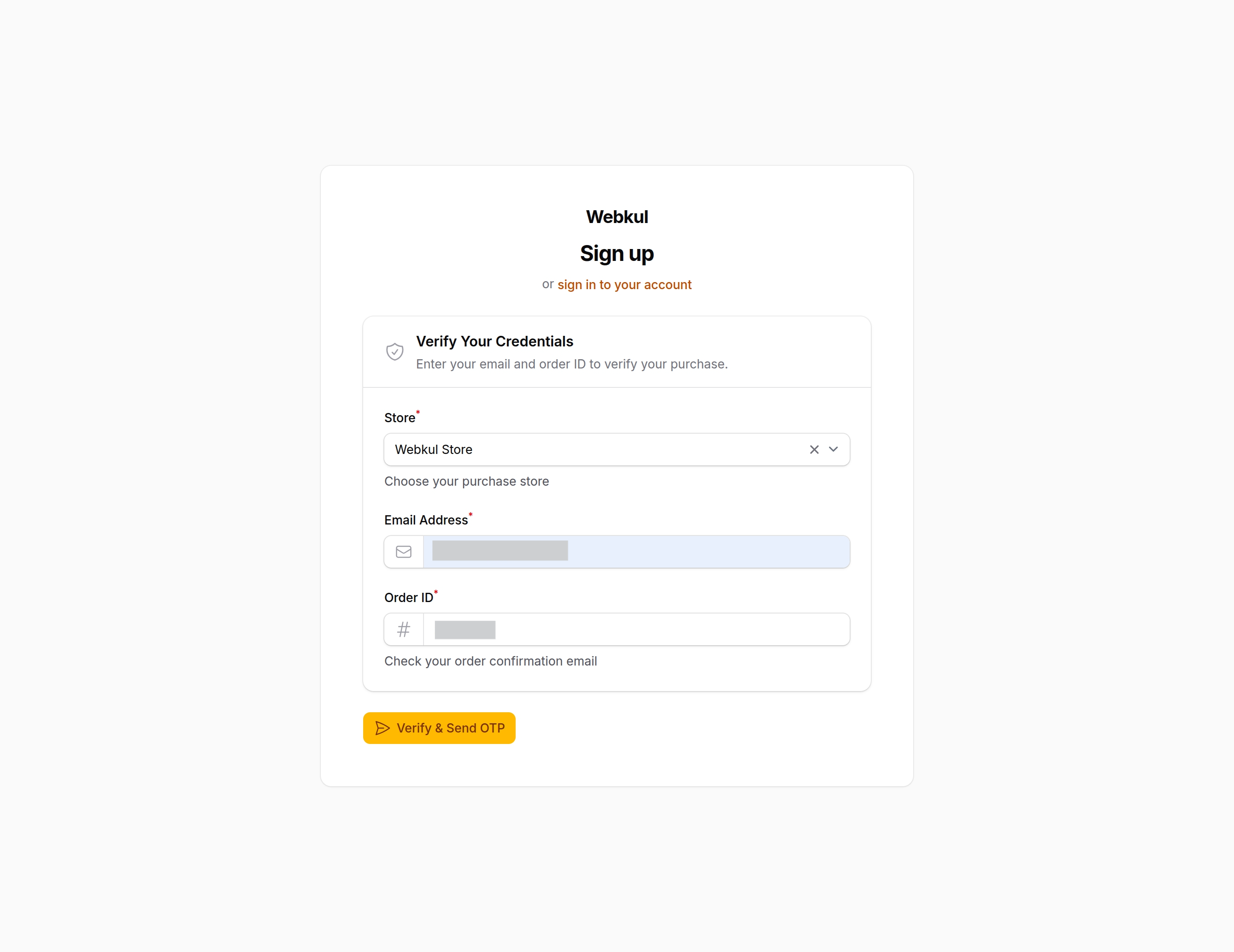1234x952 pixels.
Task: Click the hash icon in the Order ID field
Action: click(x=403, y=629)
